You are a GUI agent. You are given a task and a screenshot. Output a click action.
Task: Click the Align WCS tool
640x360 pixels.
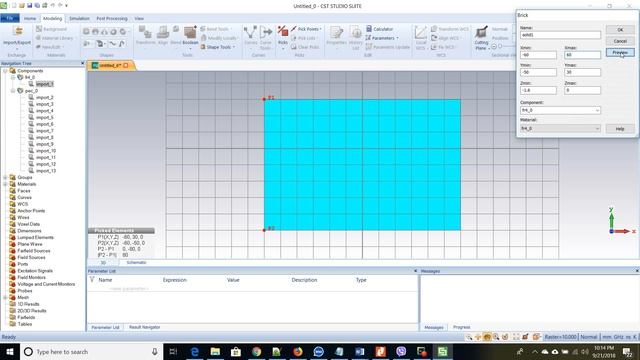tap(445, 38)
